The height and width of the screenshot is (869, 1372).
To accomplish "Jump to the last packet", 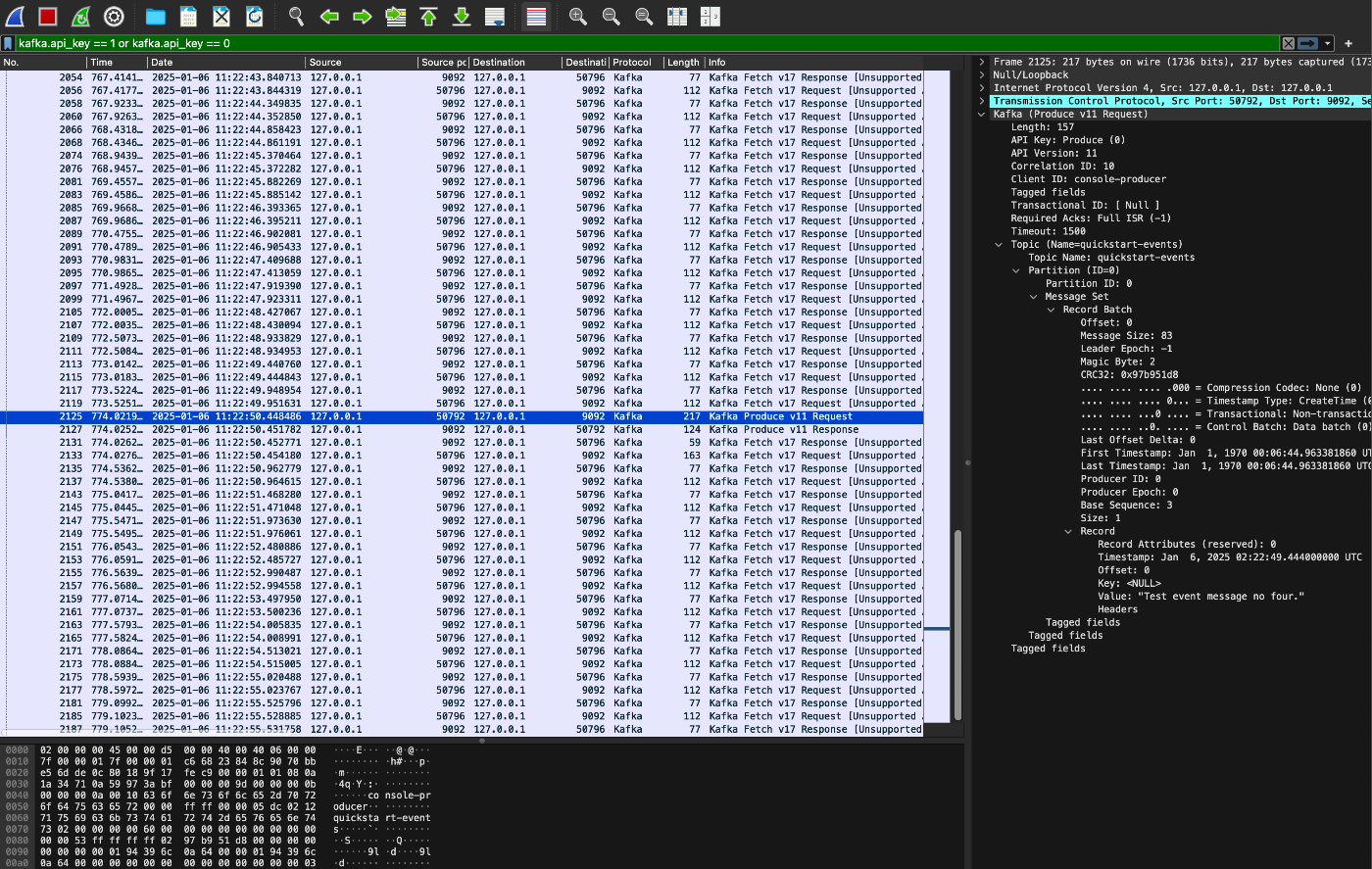I will point(462,16).
